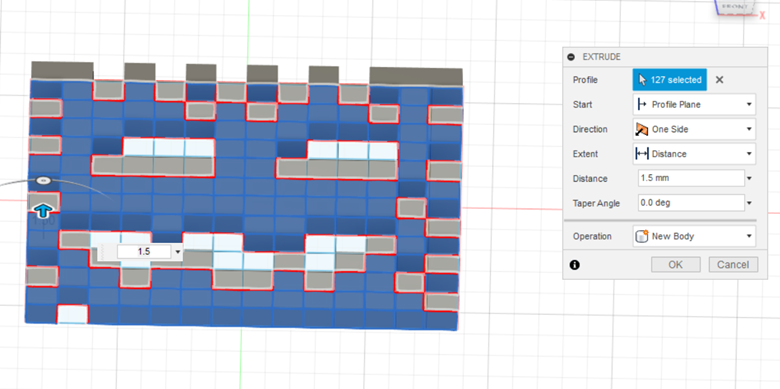Click the One Side direction icon

(x=642, y=129)
